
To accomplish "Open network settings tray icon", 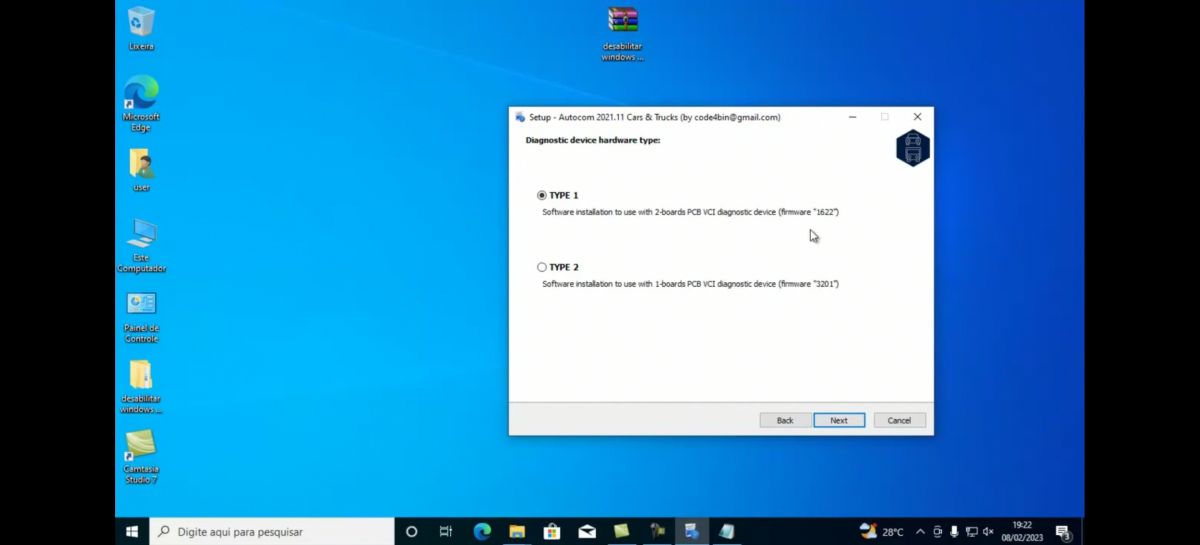I will click(971, 532).
